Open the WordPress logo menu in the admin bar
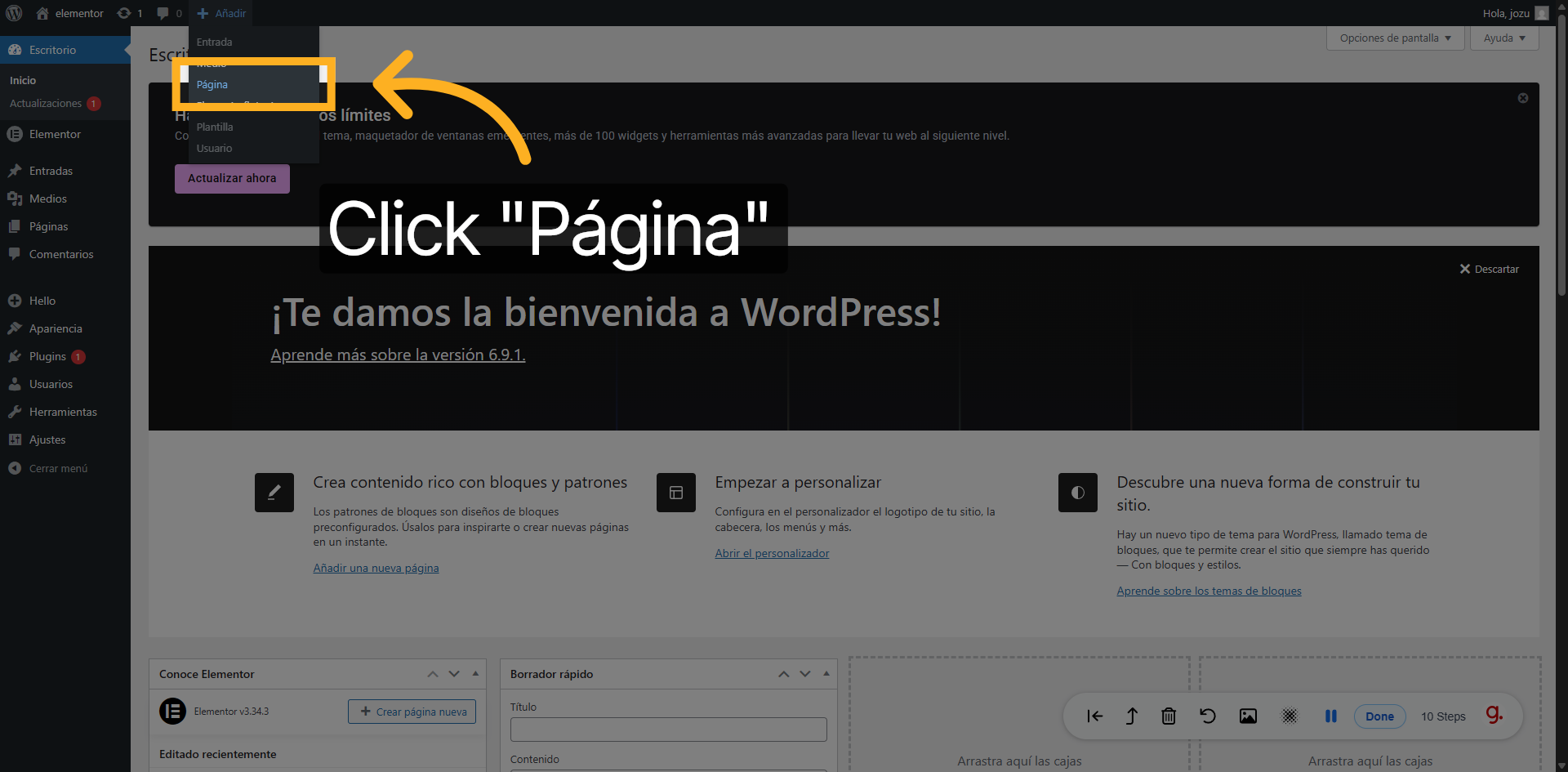The height and width of the screenshot is (772, 1568). pyautogui.click(x=13, y=13)
